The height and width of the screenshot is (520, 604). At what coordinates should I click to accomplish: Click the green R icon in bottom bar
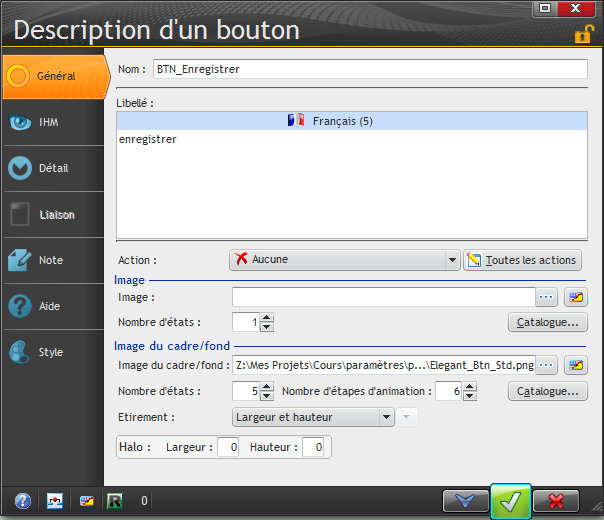115,501
